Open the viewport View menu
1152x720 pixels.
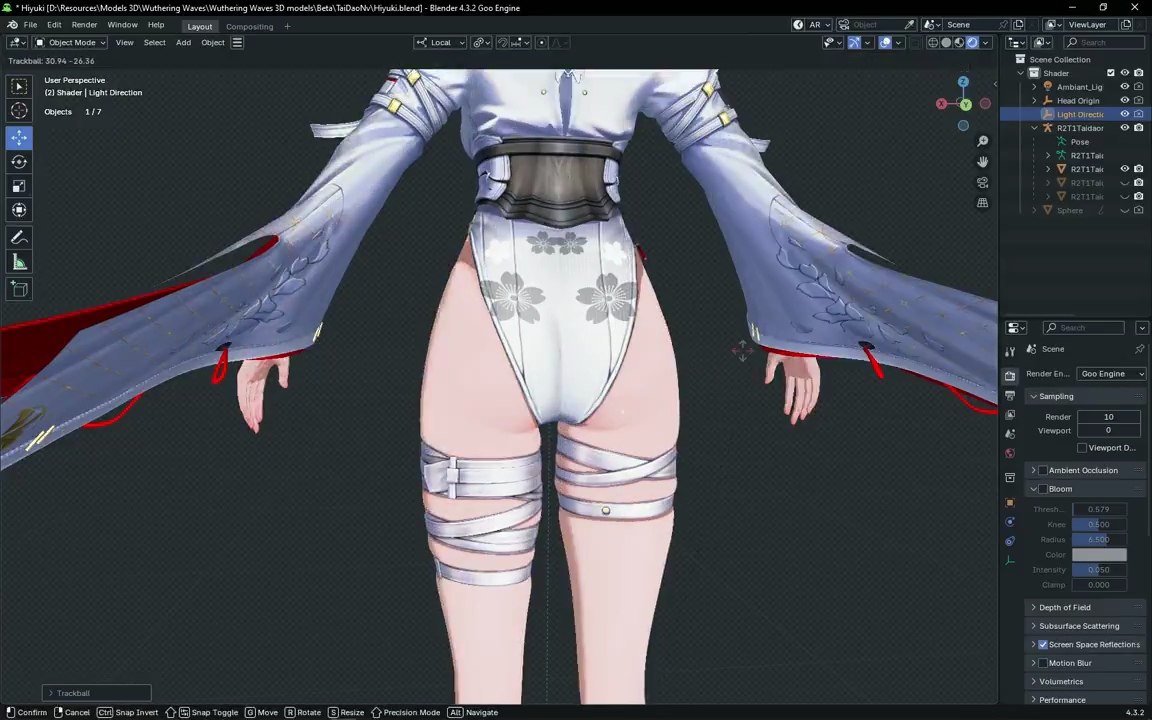124,43
